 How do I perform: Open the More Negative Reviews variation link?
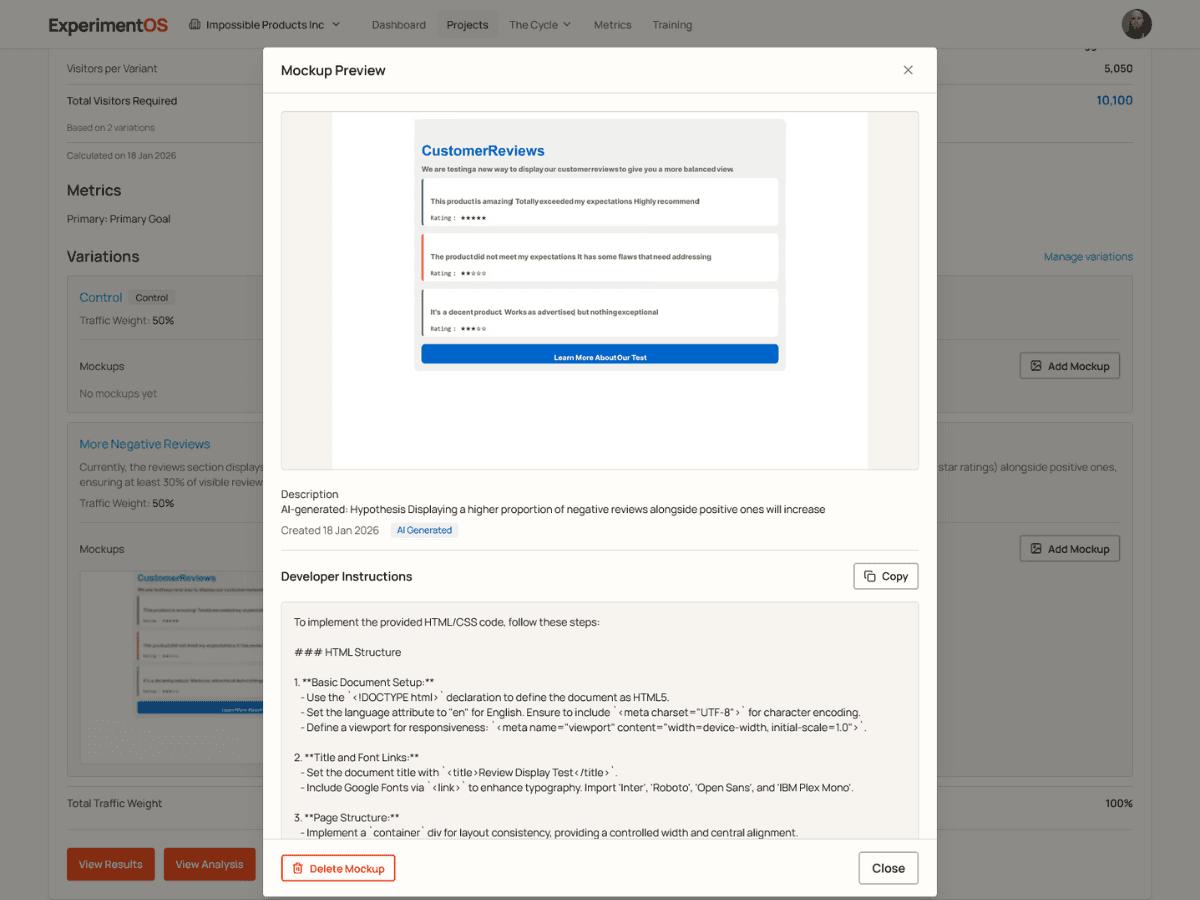[145, 444]
